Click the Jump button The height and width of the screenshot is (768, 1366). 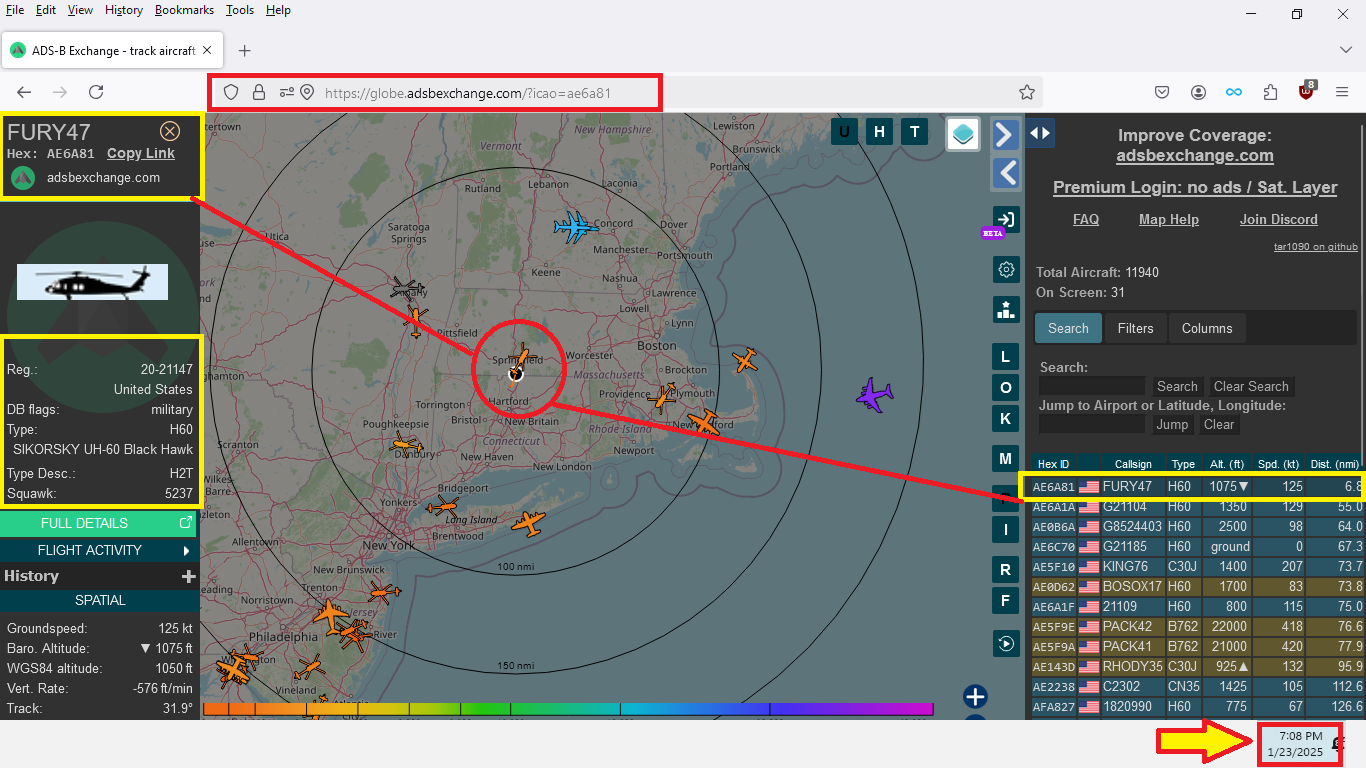point(1172,424)
